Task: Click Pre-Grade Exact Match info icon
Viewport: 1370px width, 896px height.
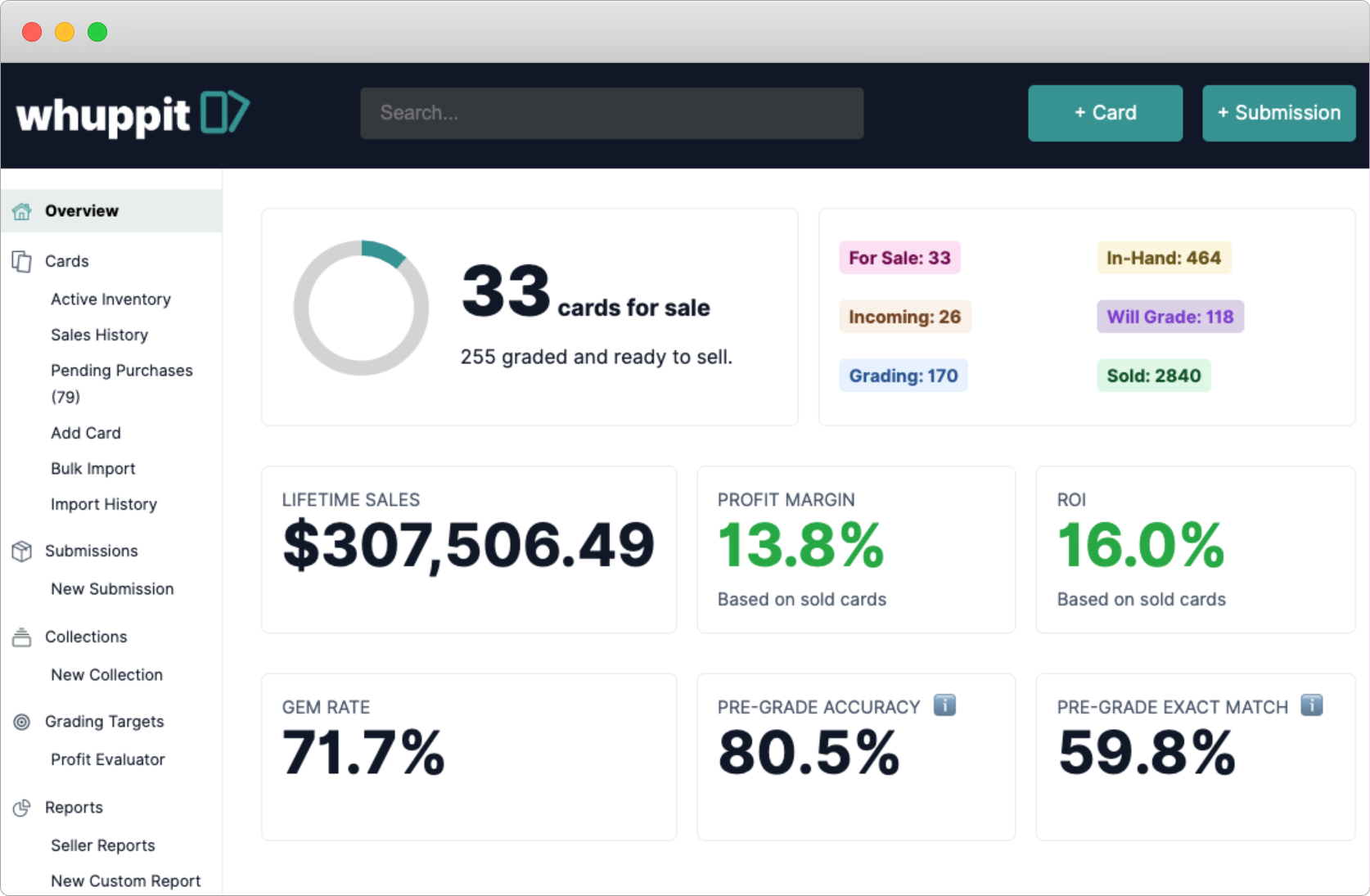Action: pos(1311,705)
